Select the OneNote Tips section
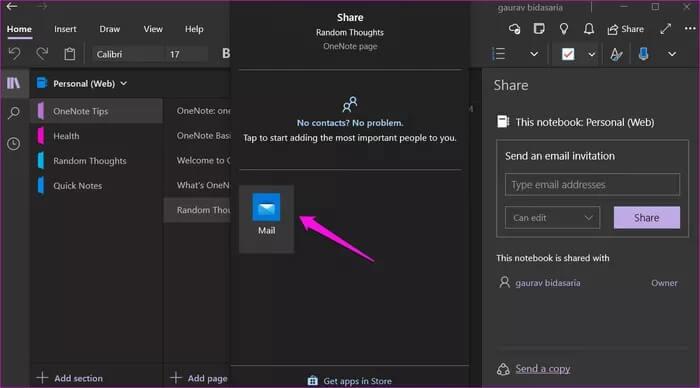700x388 pixels. (x=96, y=111)
